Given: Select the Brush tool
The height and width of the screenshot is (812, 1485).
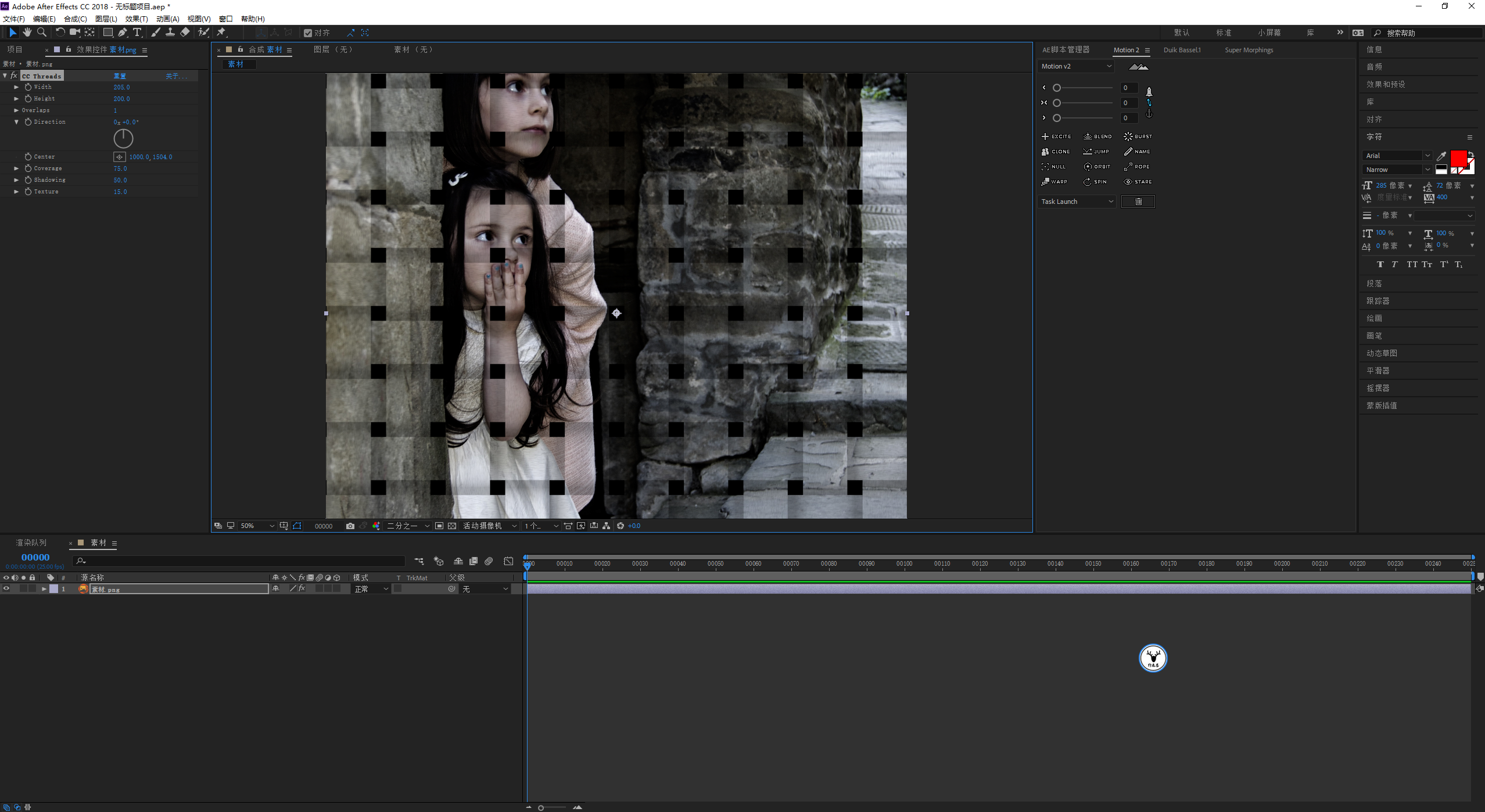Looking at the screenshot, I should pos(156,33).
